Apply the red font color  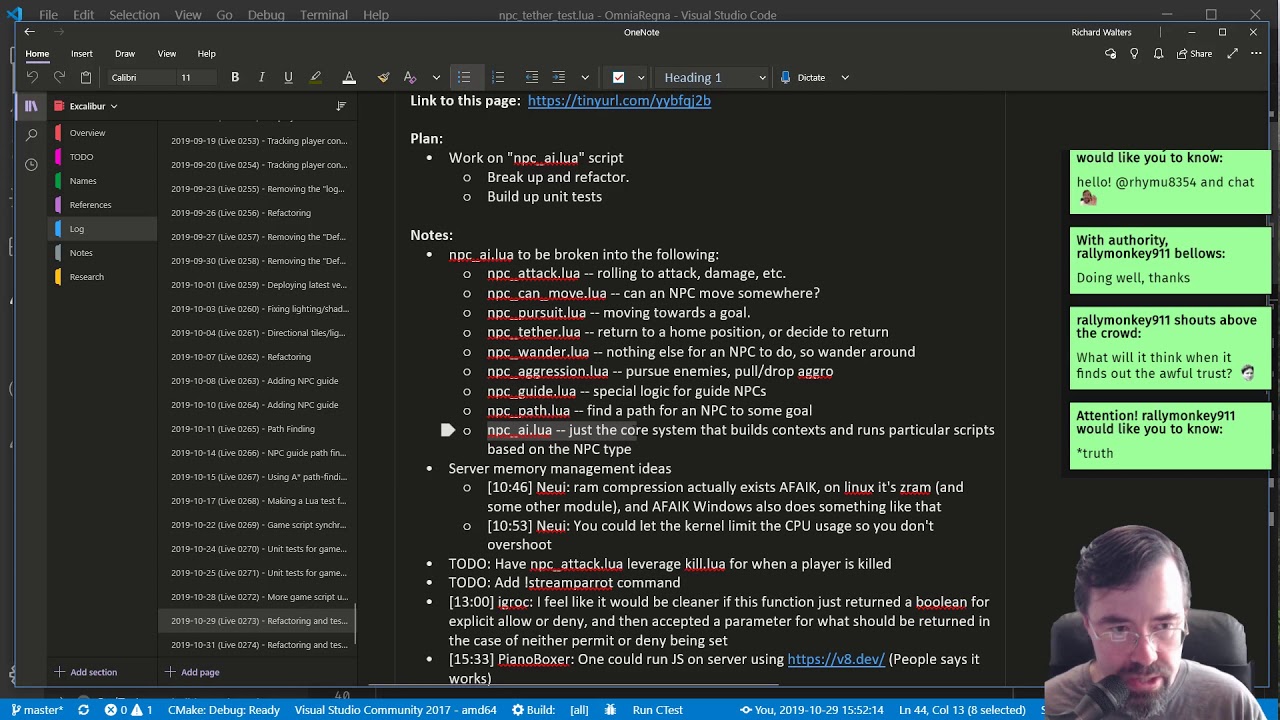click(349, 77)
